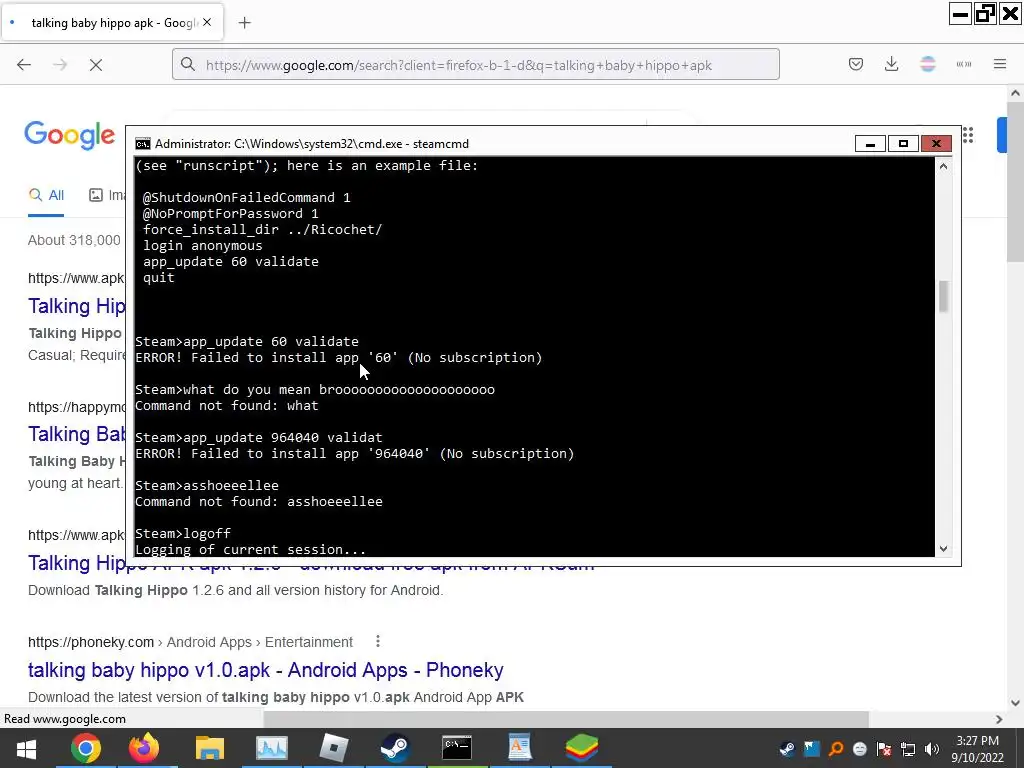Viewport: 1024px width, 768px height.
Task: Open the network status tray icon
Action: pos(908,749)
